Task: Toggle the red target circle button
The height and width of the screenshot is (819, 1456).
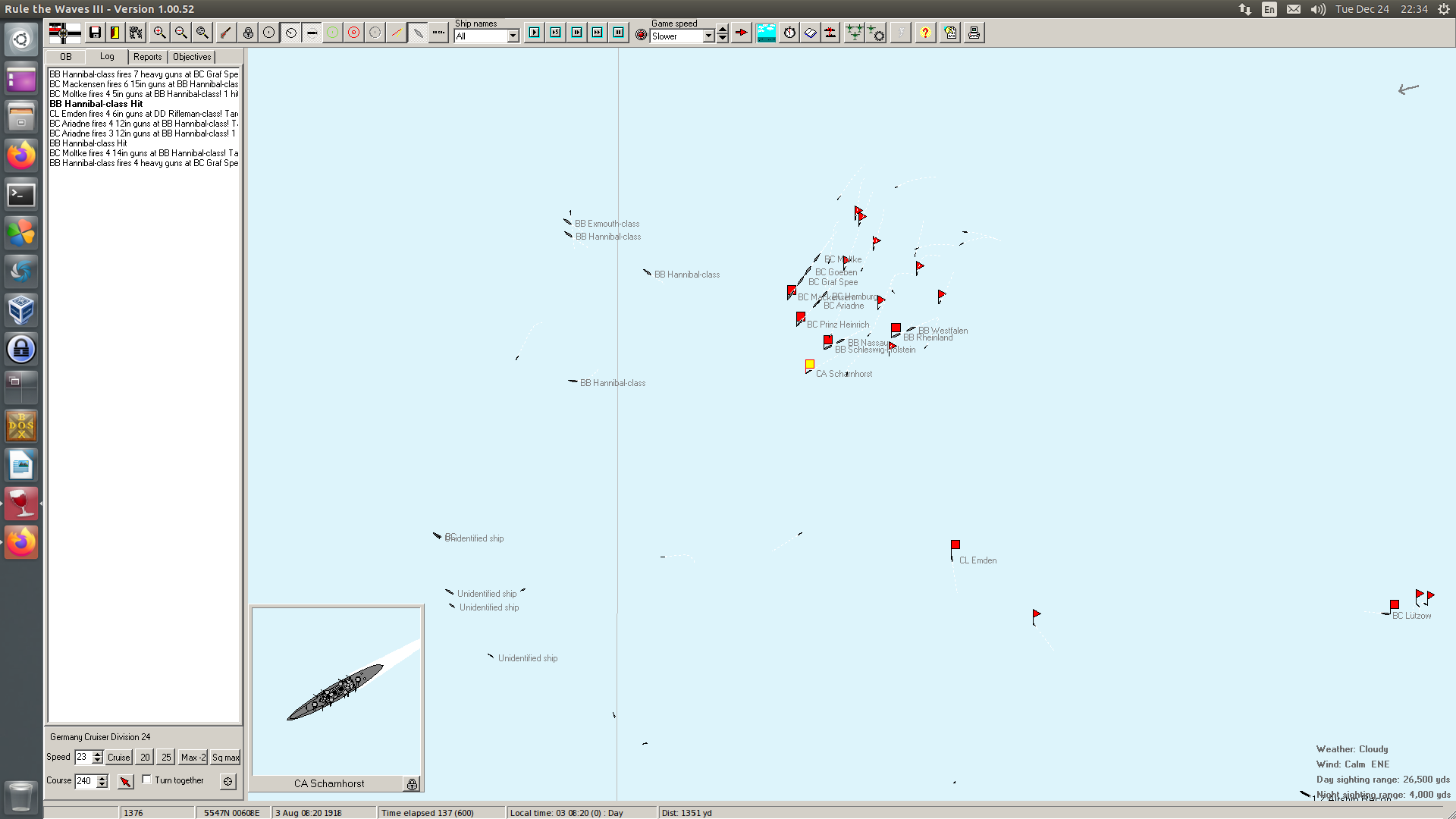Action: pyautogui.click(x=353, y=33)
